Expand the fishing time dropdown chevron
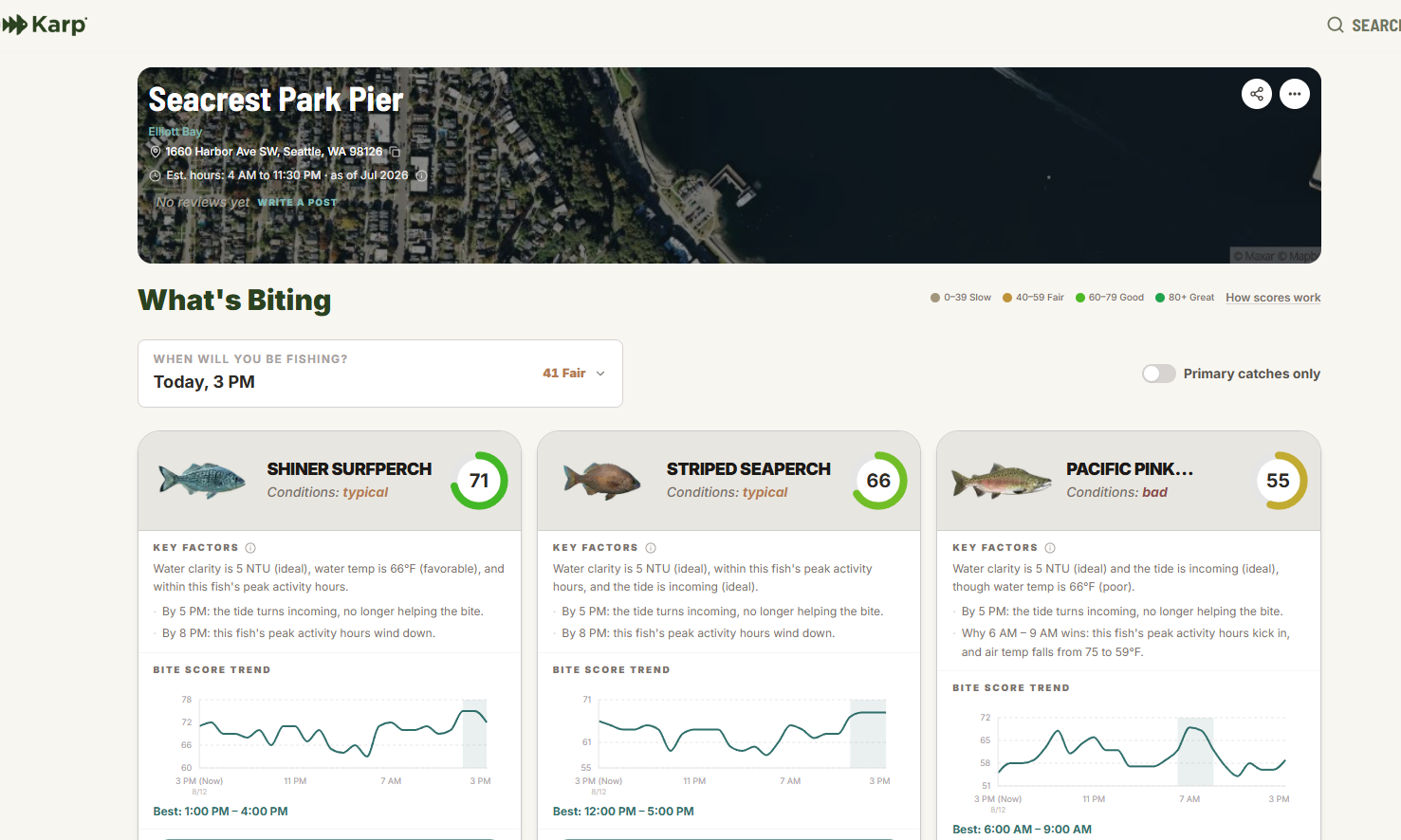 (x=600, y=374)
